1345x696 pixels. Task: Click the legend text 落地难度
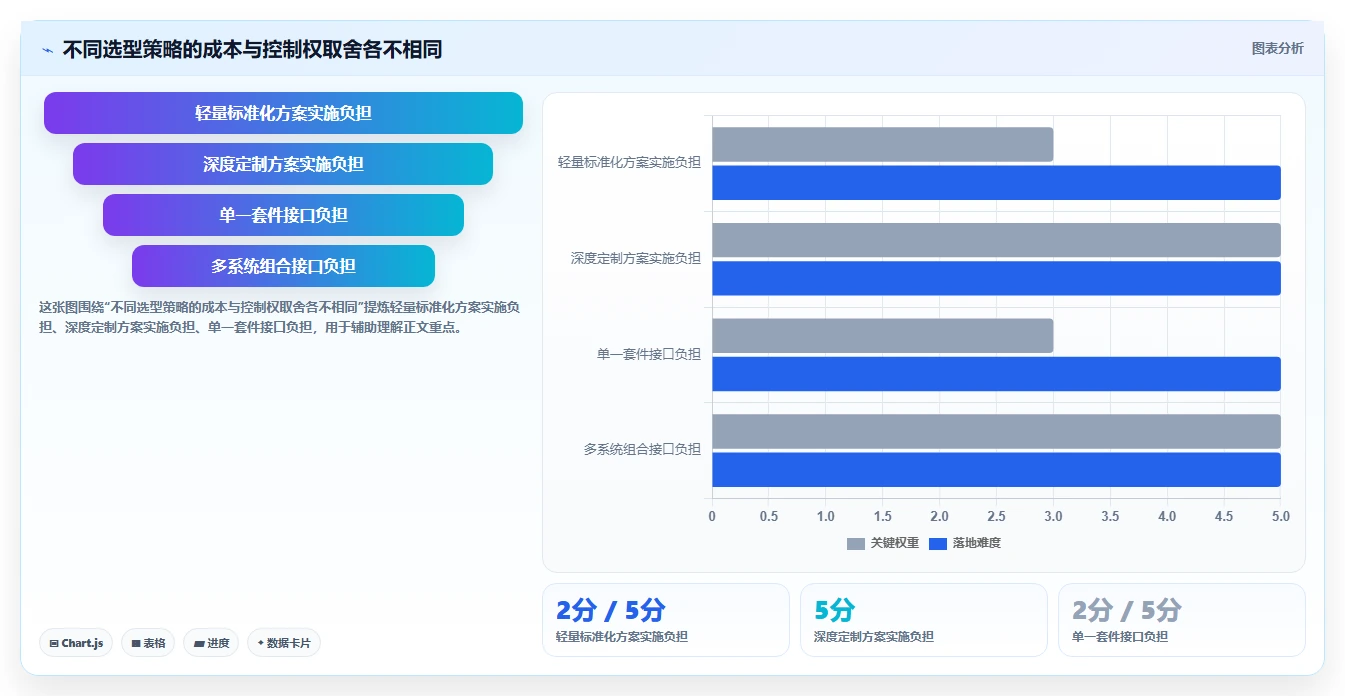tap(977, 543)
